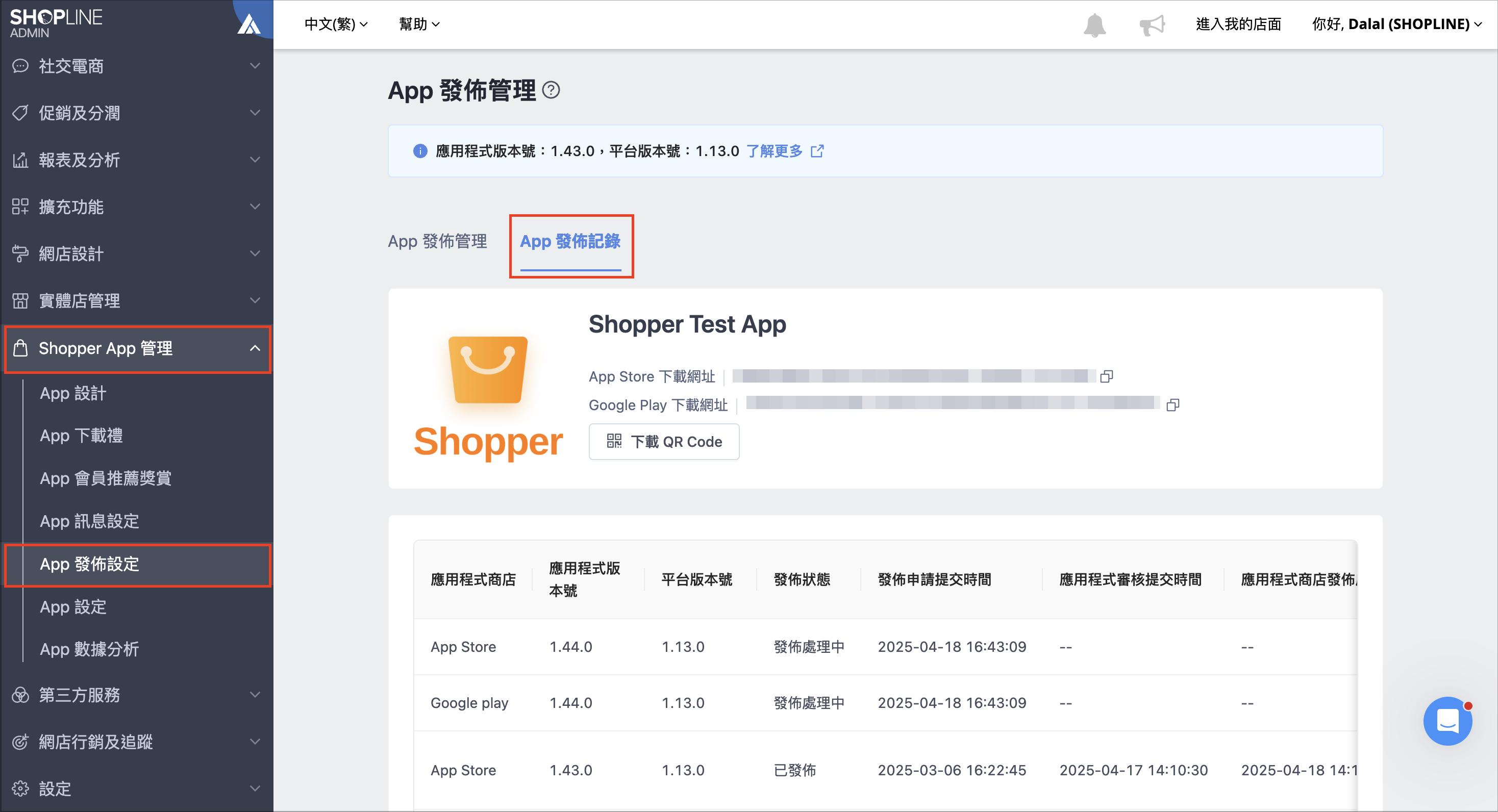Open the notification bell icon

point(1094,25)
